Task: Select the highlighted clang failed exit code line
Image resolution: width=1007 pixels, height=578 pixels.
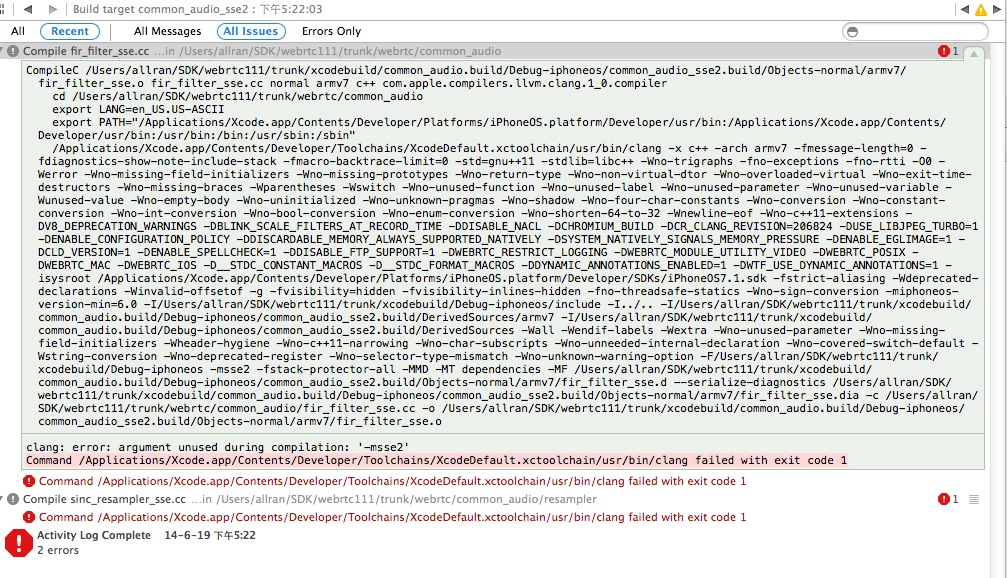Action: pyautogui.click(x=436, y=460)
